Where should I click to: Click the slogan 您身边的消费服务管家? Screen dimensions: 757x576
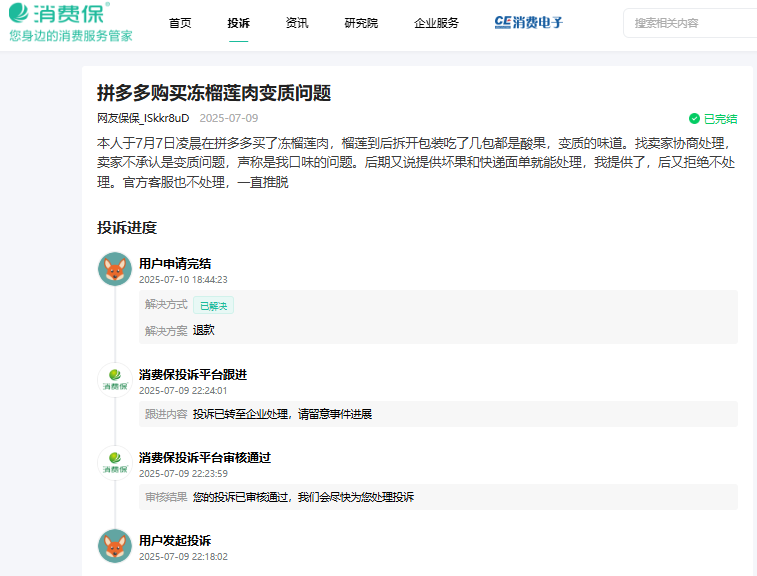(70, 36)
